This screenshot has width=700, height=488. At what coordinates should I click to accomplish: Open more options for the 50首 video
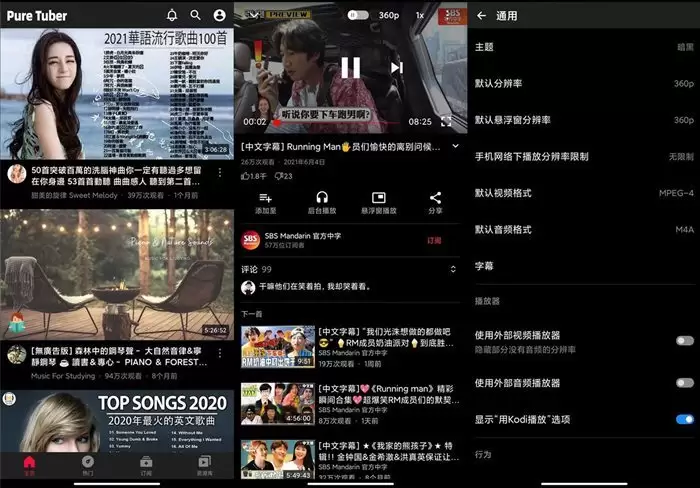(x=220, y=172)
